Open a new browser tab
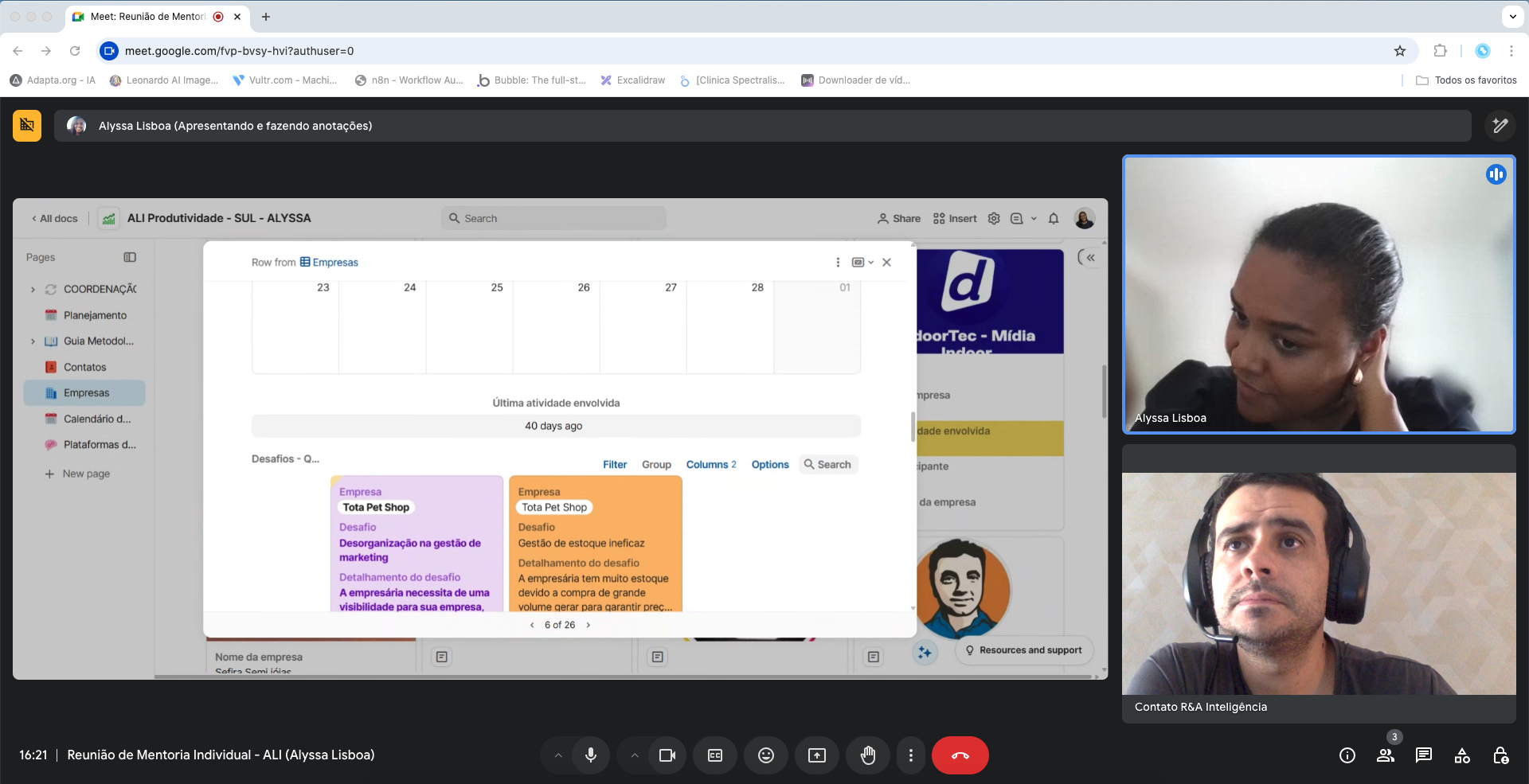This screenshot has height=784, width=1529. [266, 17]
